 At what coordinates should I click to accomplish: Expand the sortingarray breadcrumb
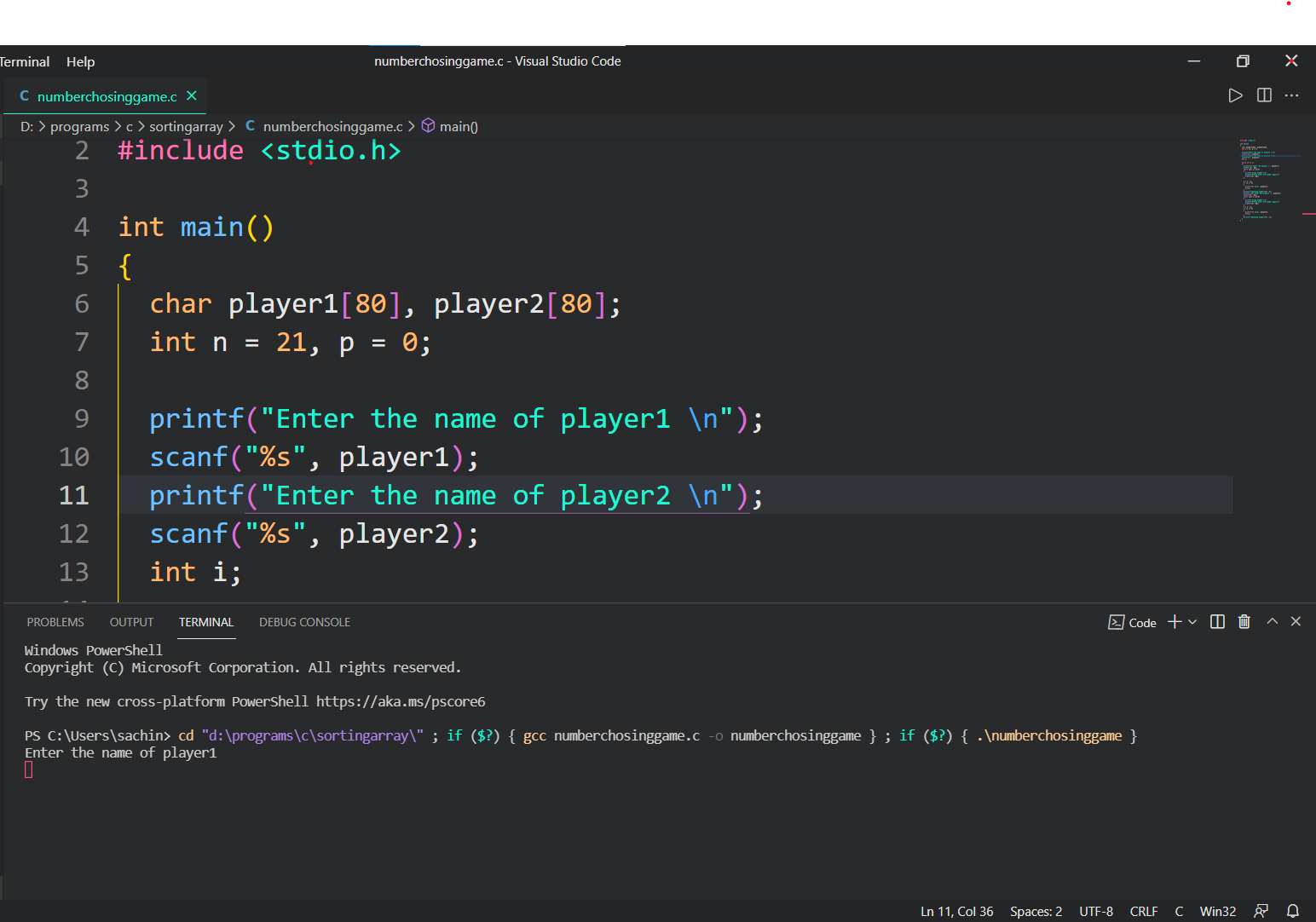186,126
